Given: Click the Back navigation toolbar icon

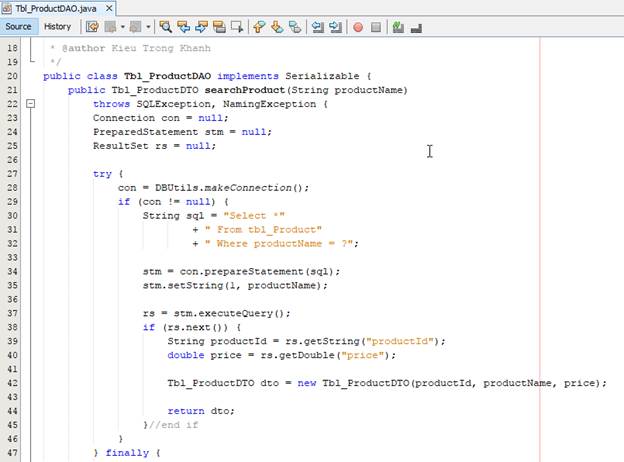Looking at the screenshot, I should click(110, 27).
